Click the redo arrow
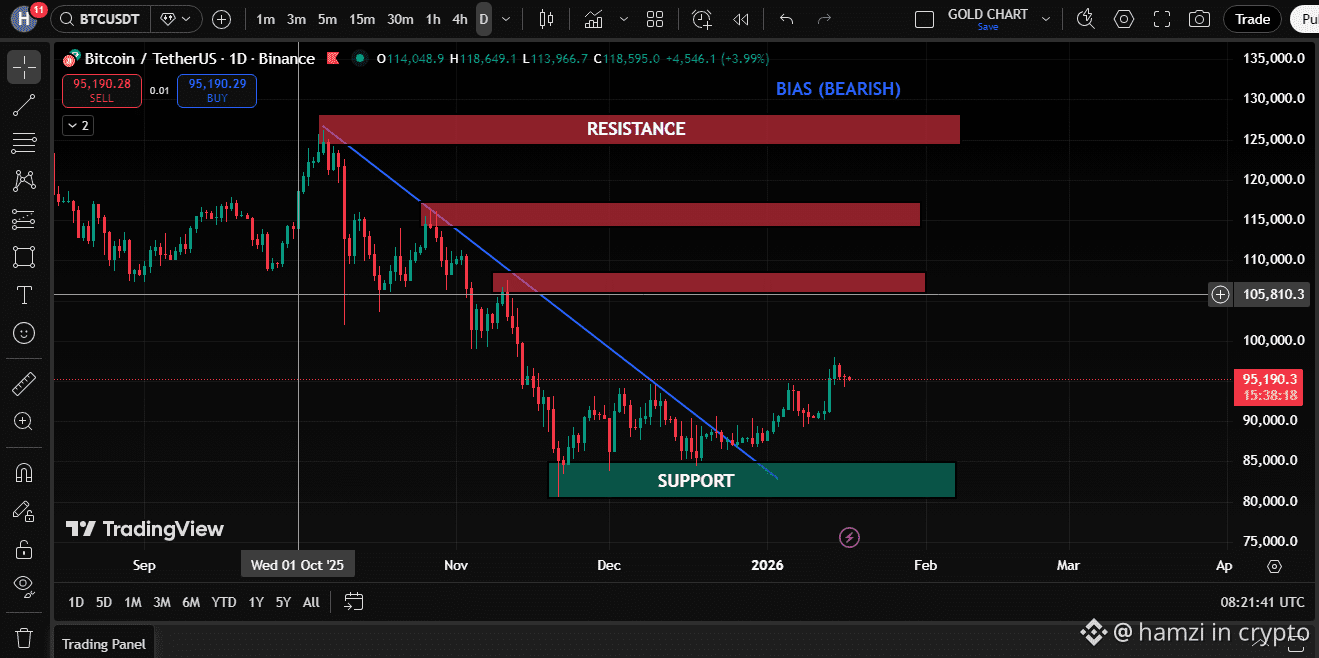This screenshot has width=1319, height=658. coord(824,19)
